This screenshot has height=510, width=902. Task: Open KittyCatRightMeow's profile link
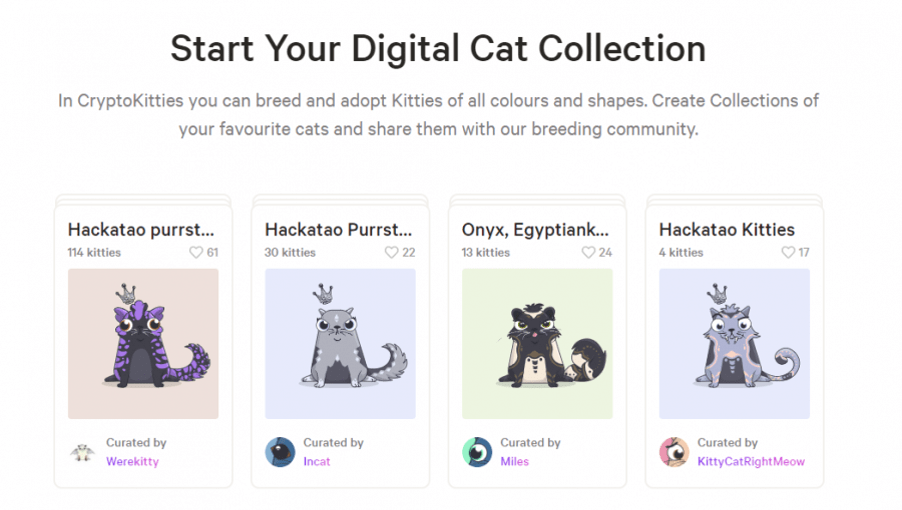751,461
